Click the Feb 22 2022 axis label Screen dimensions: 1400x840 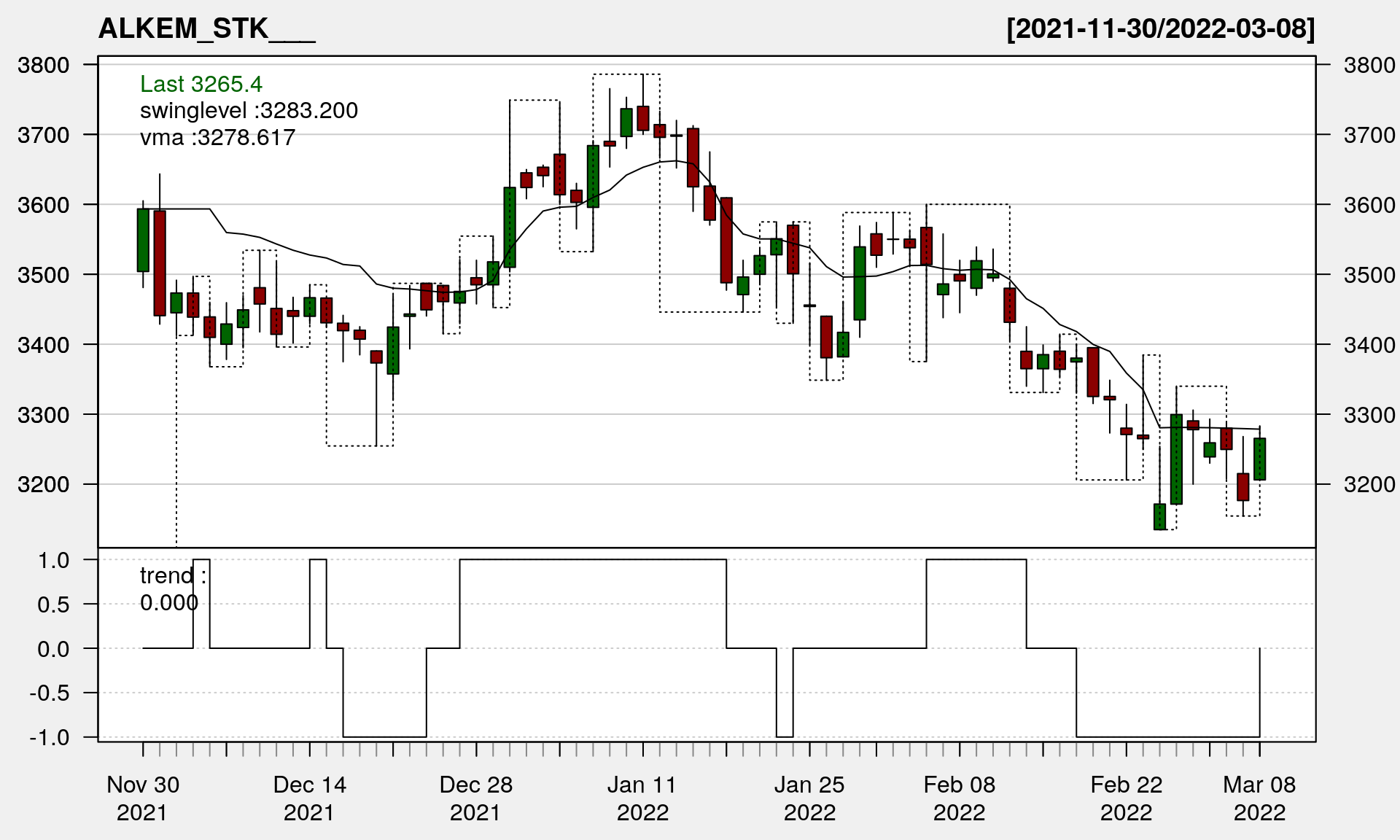[1126, 798]
